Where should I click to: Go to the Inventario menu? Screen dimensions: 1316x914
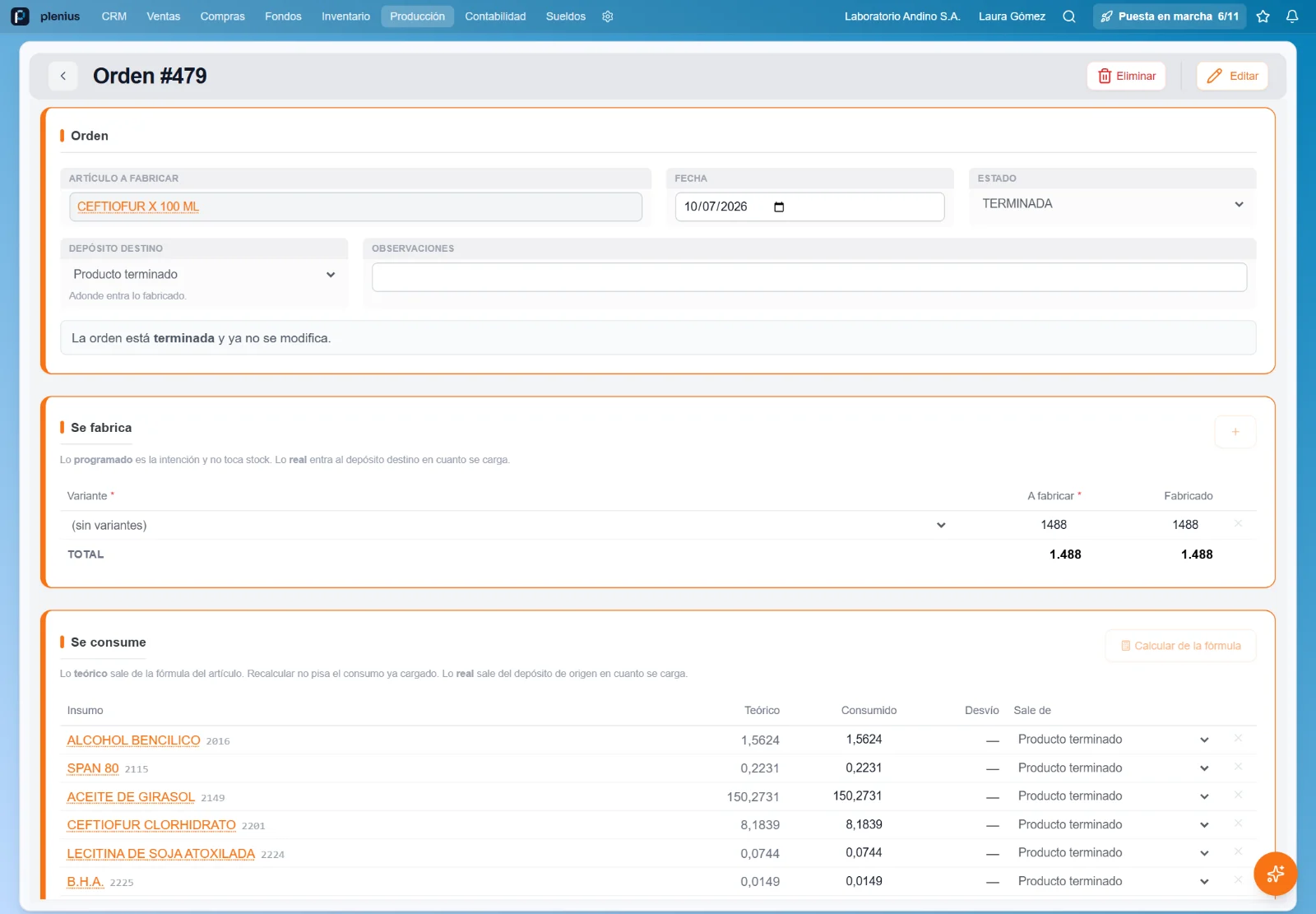(x=345, y=16)
